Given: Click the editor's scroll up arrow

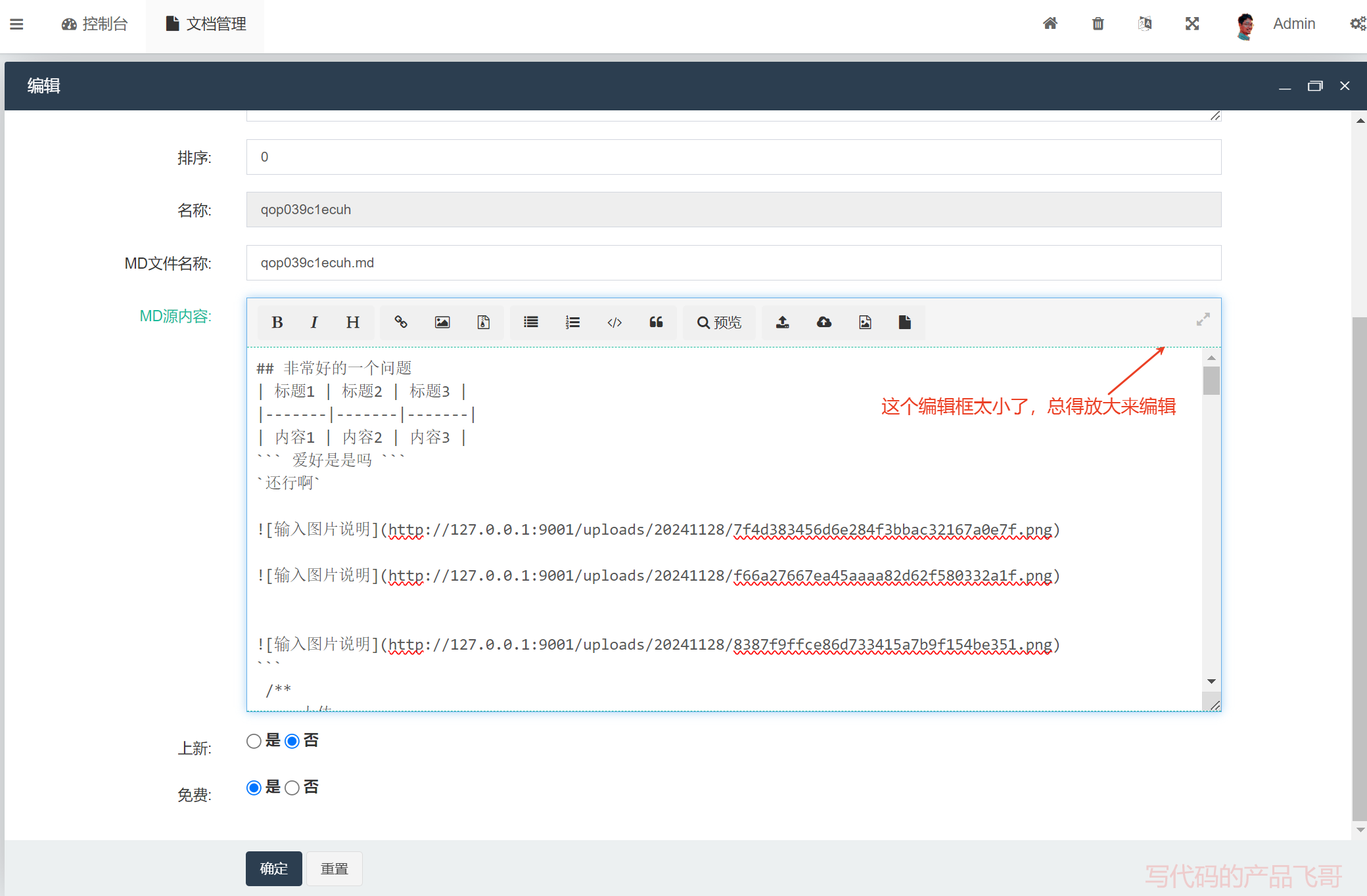Looking at the screenshot, I should tap(1211, 357).
